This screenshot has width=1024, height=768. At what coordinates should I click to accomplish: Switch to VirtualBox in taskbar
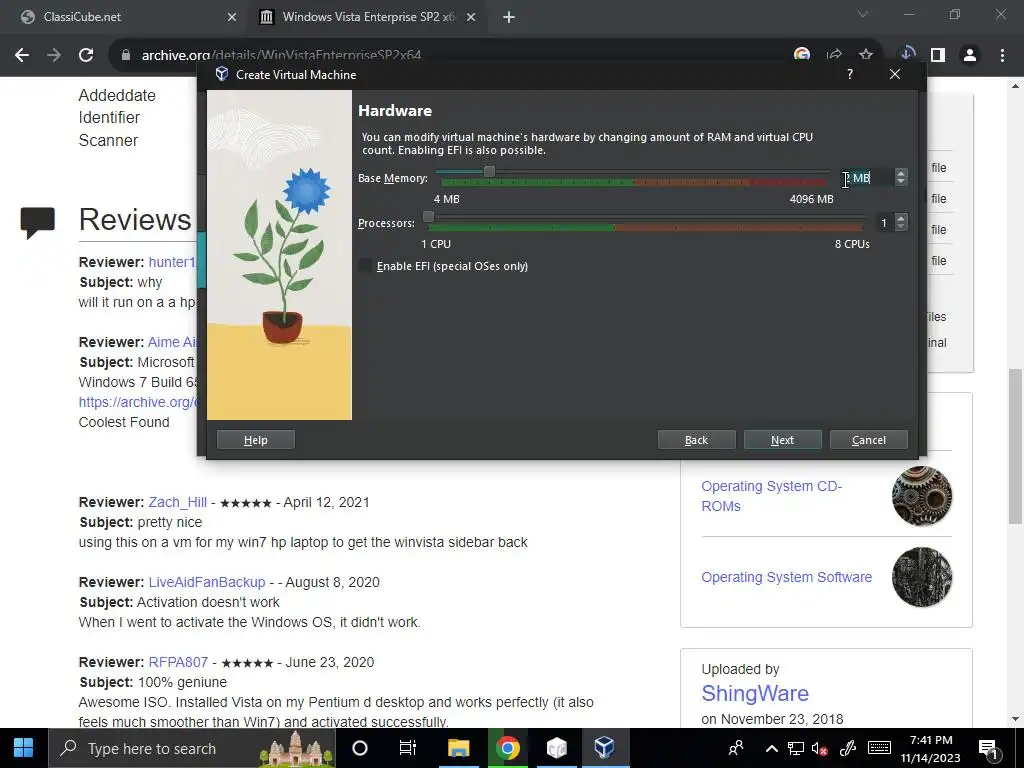(605, 748)
